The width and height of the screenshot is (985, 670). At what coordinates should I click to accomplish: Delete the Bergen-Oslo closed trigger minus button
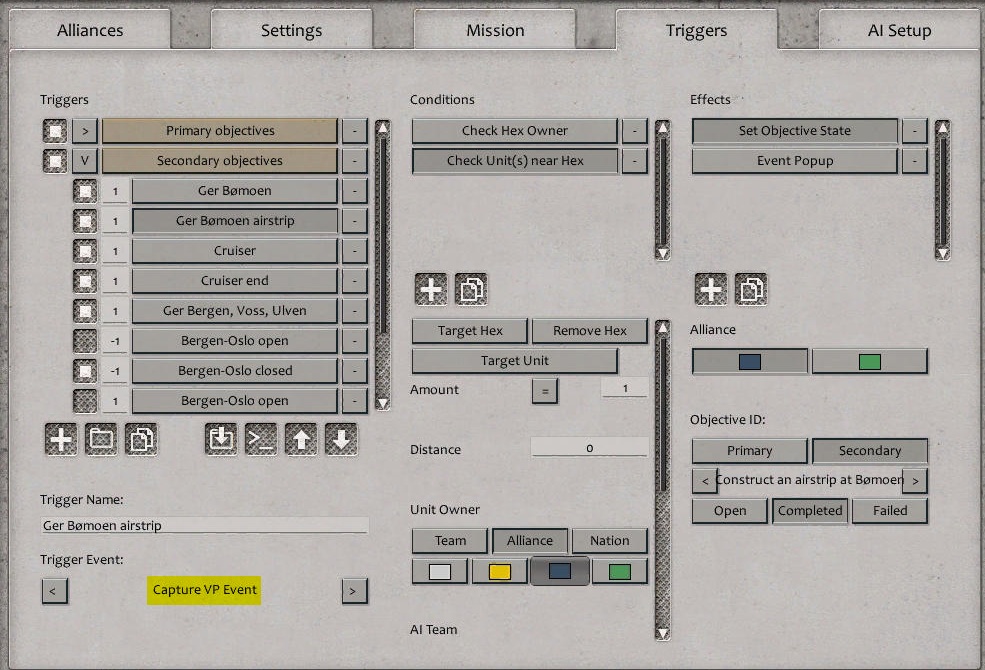pos(355,371)
